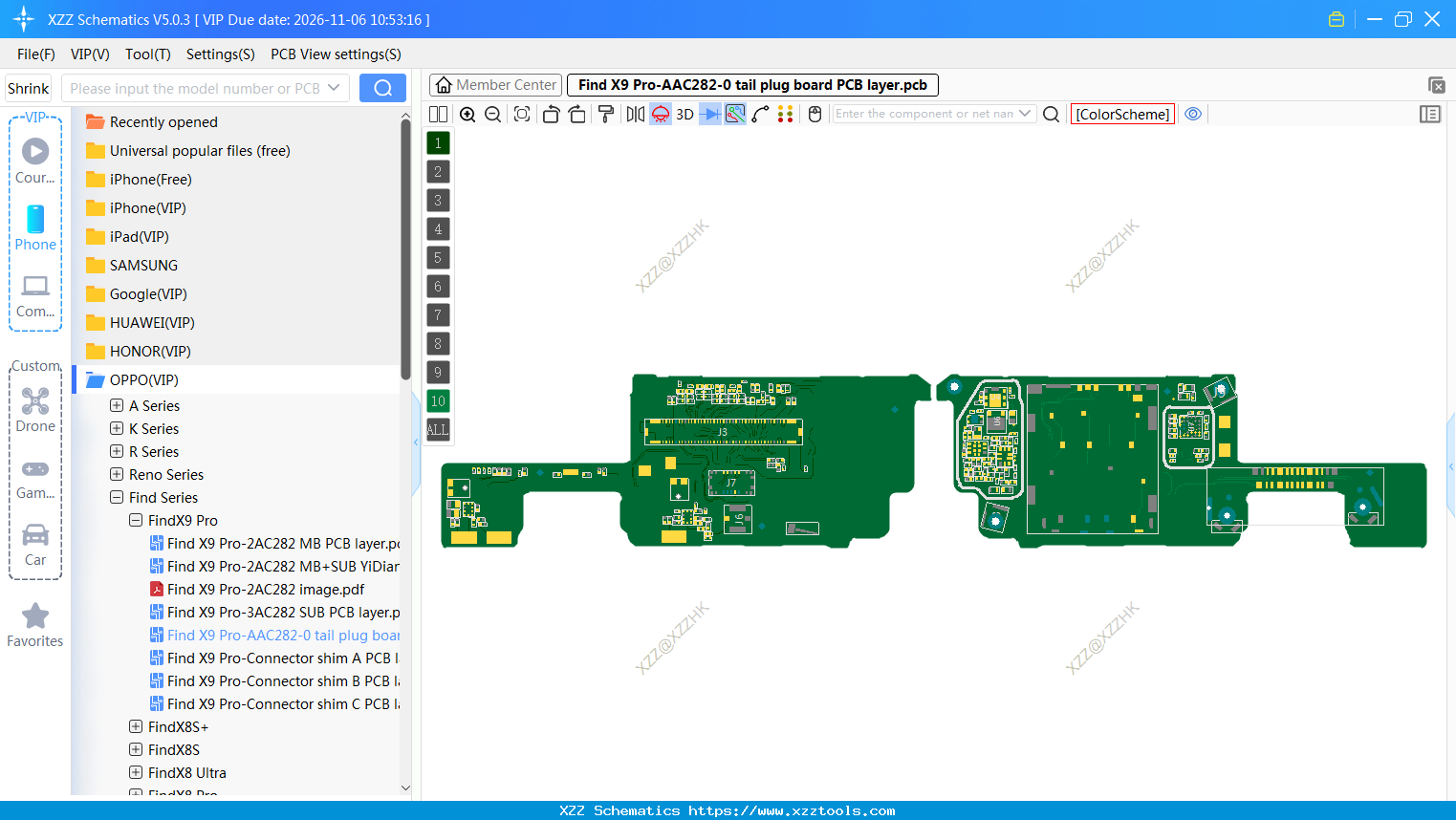This screenshot has height=820, width=1456.
Task: Open the mouse settings toolbar icon
Action: coord(813,114)
